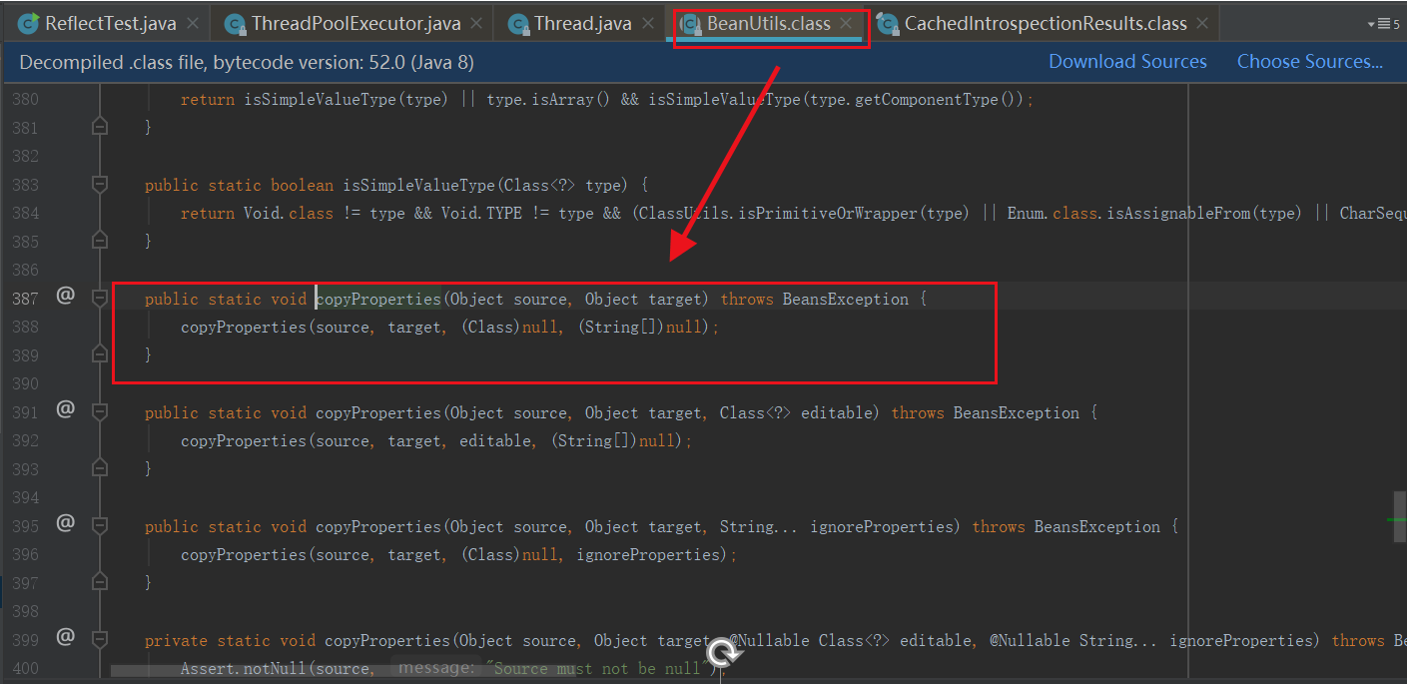Click copyProperties call on line 392
Image resolution: width=1407 pixels, height=684 pixels.
pos(243,441)
